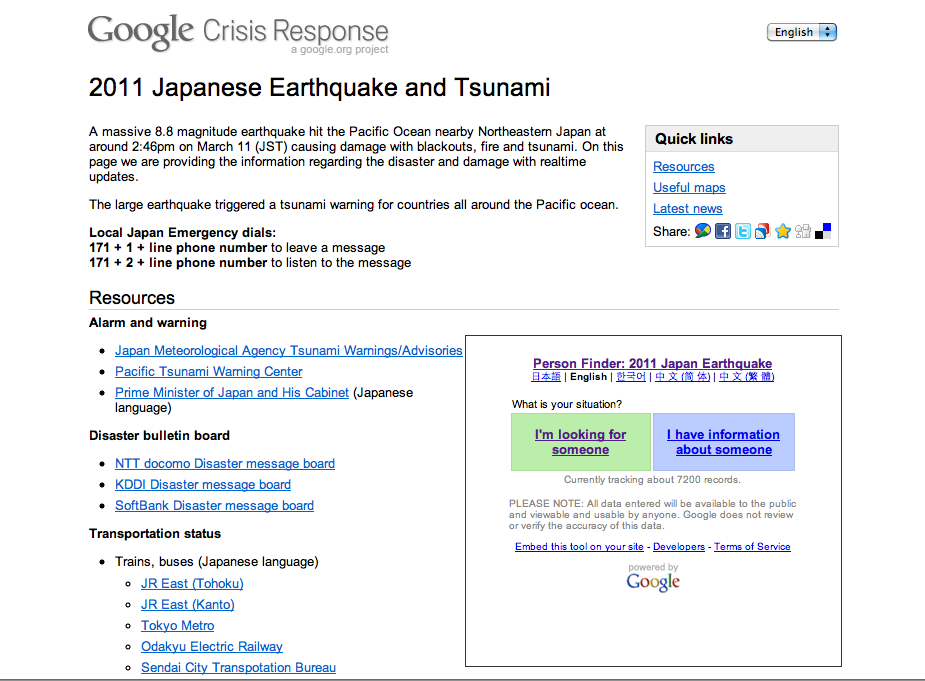Share the page on Delicious
The image size is (925, 681).
(x=823, y=231)
